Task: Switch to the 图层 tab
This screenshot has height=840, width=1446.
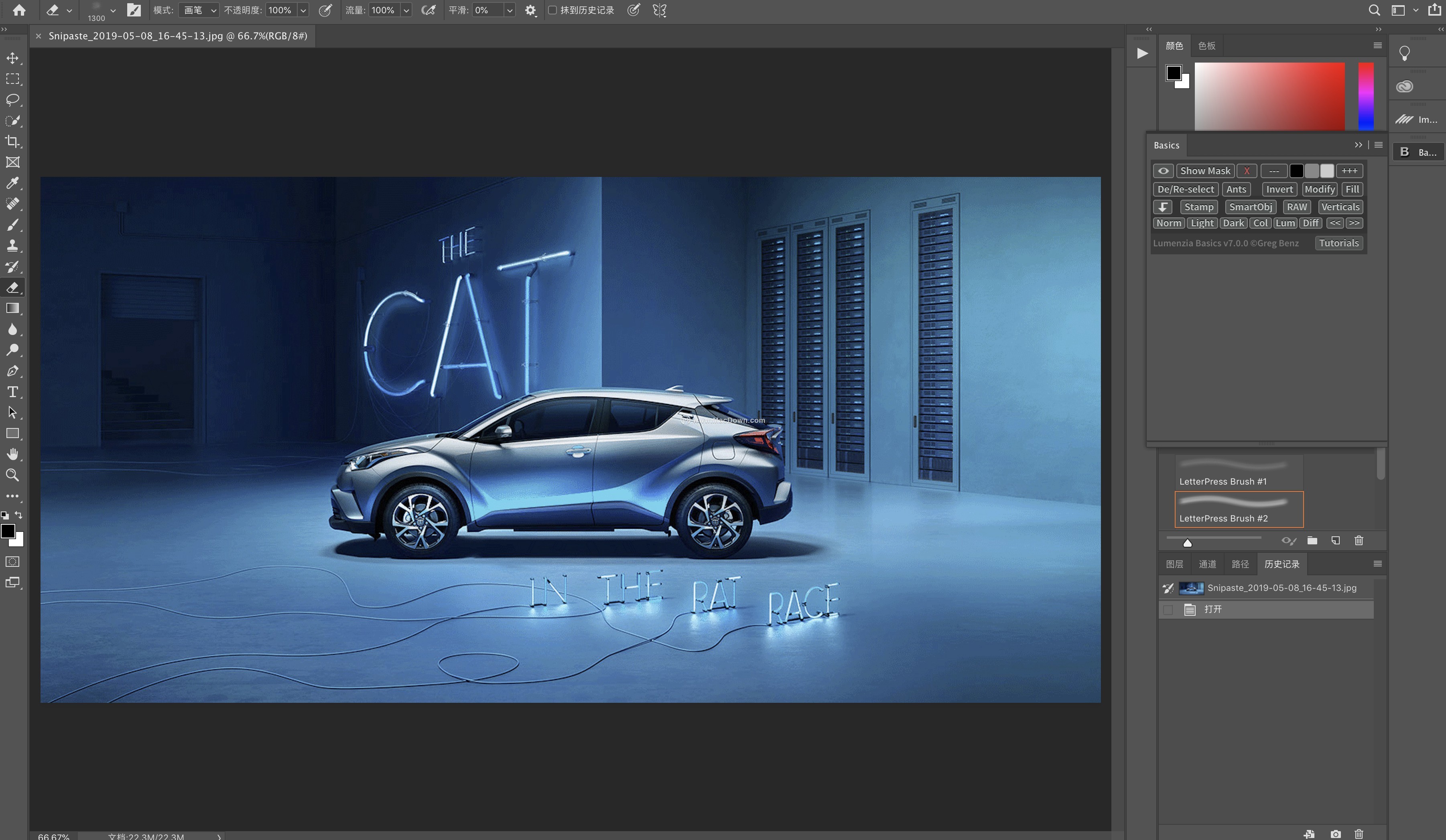Action: pos(1174,564)
